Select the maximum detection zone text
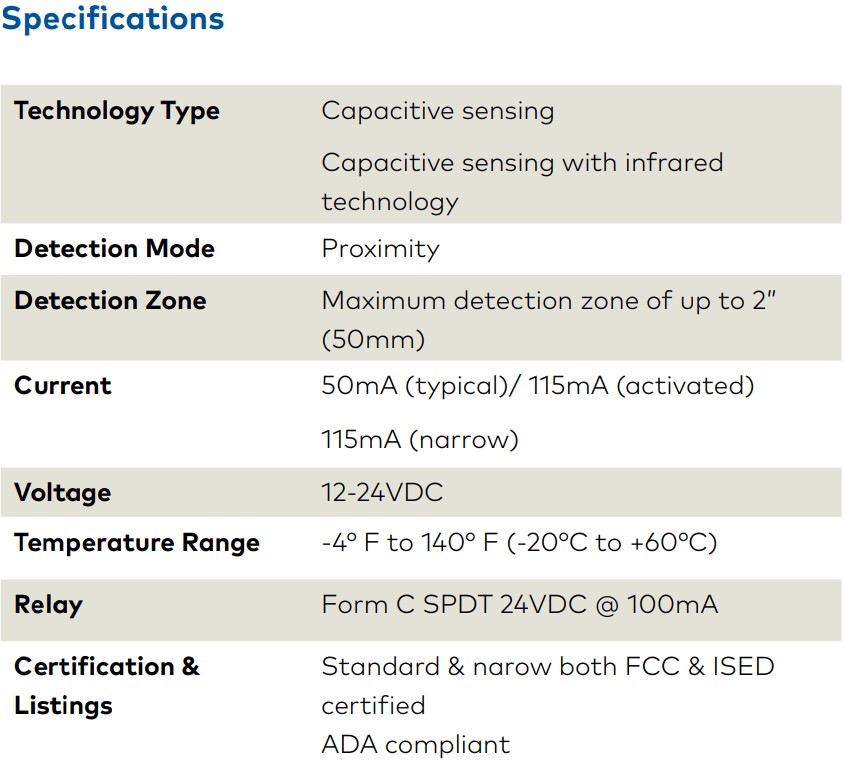The image size is (845, 763). click(549, 320)
